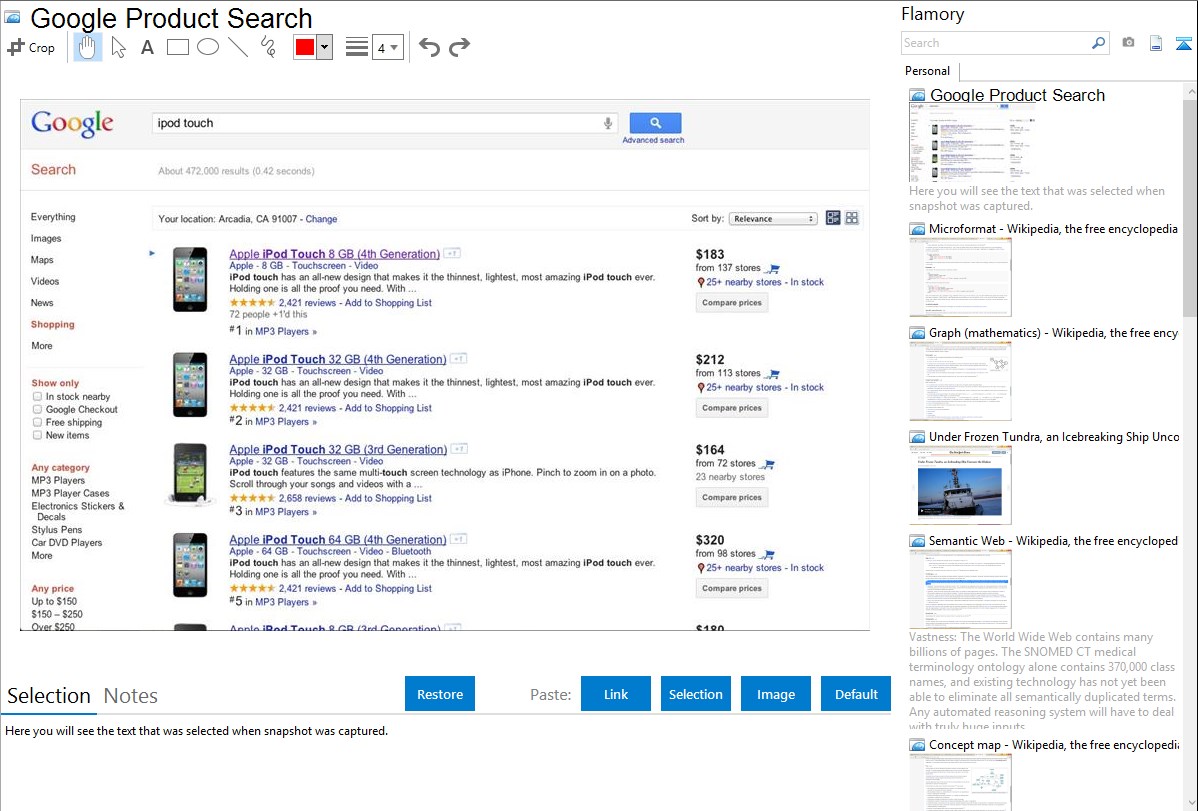Image resolution: width=1198 pixels, height=811 pixels.
Task: Open Apple iPod Touch 8 GB (4th Generation) link
Action: [335, 254]
